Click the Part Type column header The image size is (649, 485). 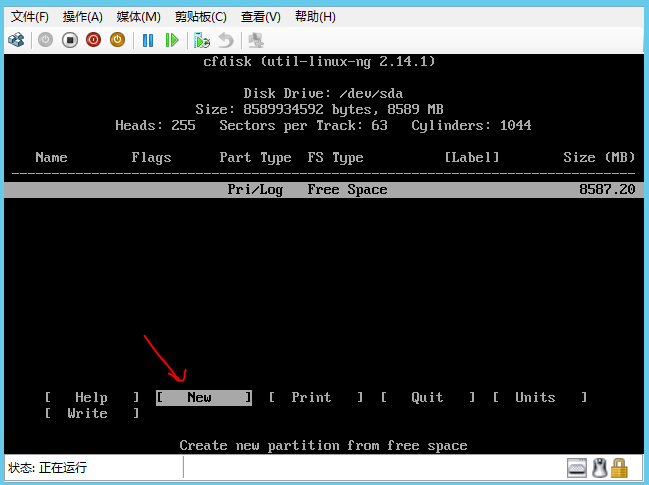(255, 157)
